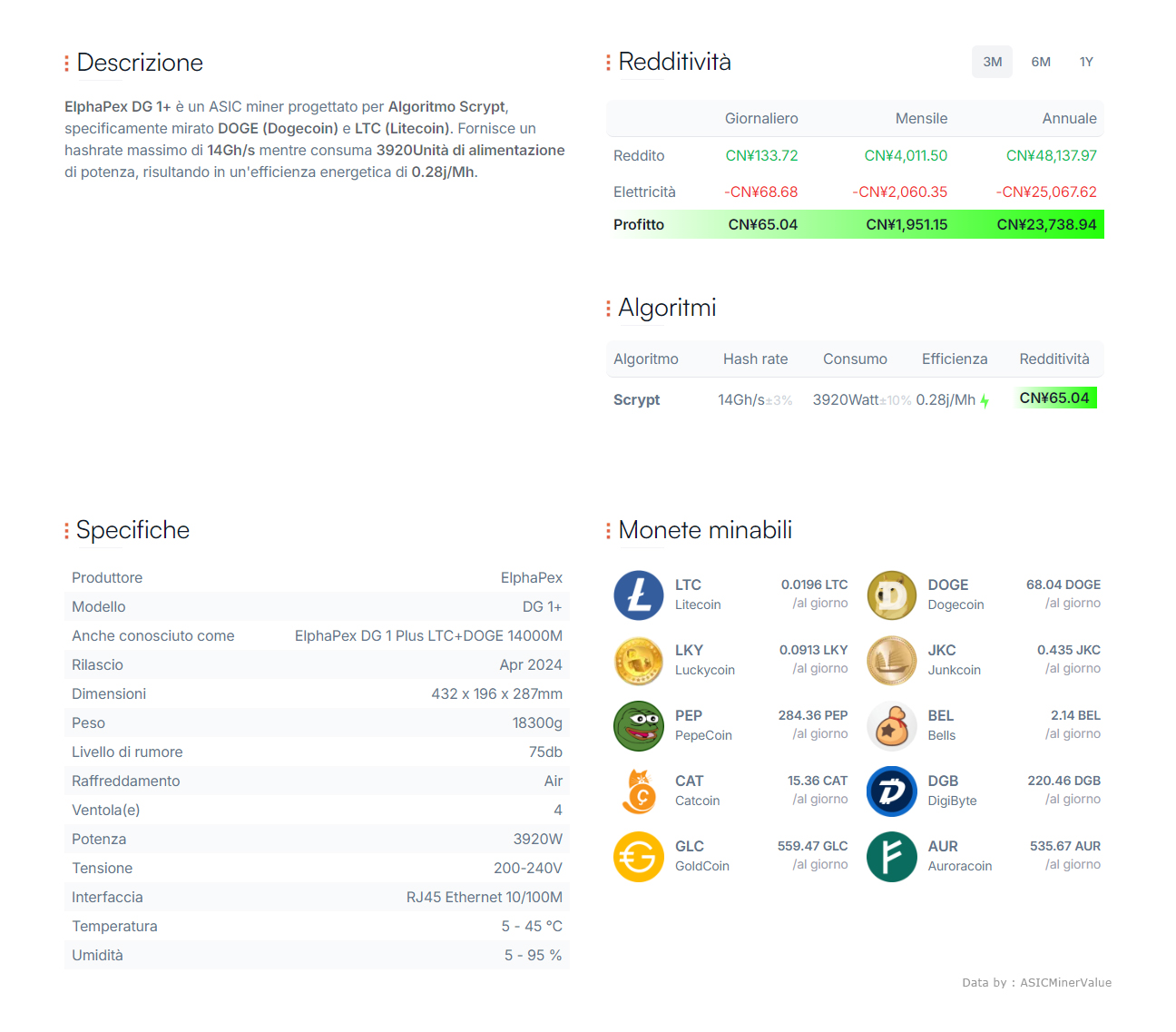Open the GLC coin name link
Image resolution: width=1176 pixels, height=1032 pixels.
click(689, 846)
